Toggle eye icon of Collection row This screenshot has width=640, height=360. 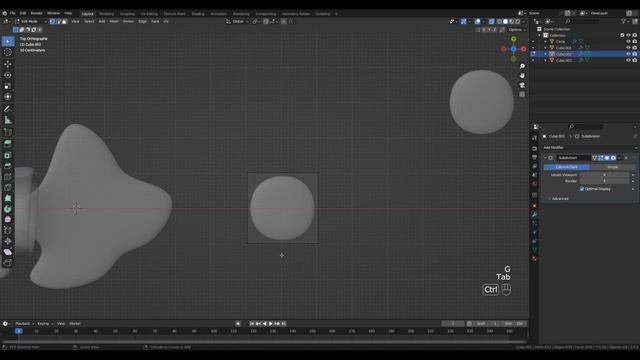click(628, 36)
